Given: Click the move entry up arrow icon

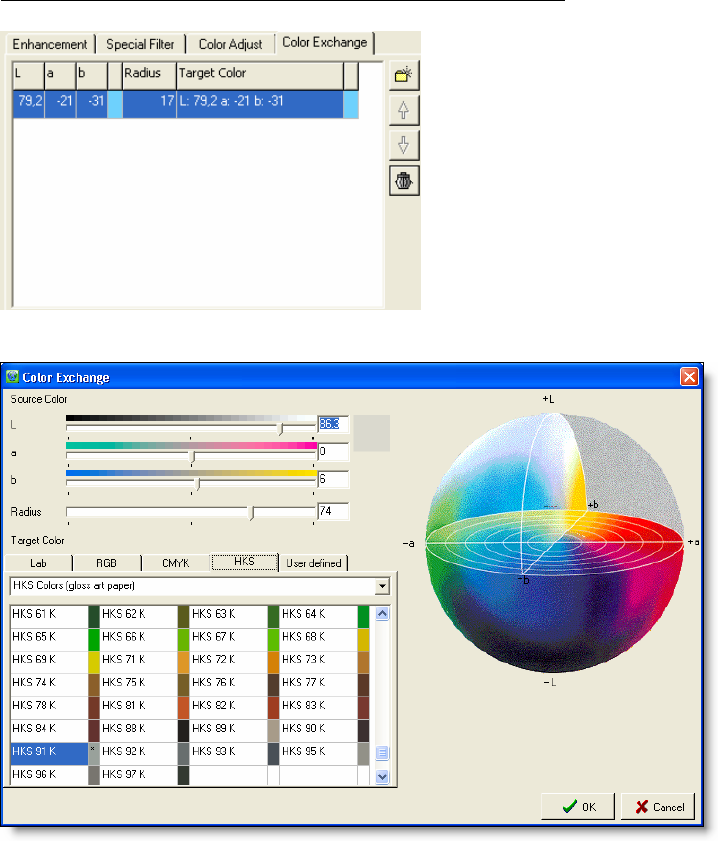Looking at the screenshot, I should pos(404,110).
